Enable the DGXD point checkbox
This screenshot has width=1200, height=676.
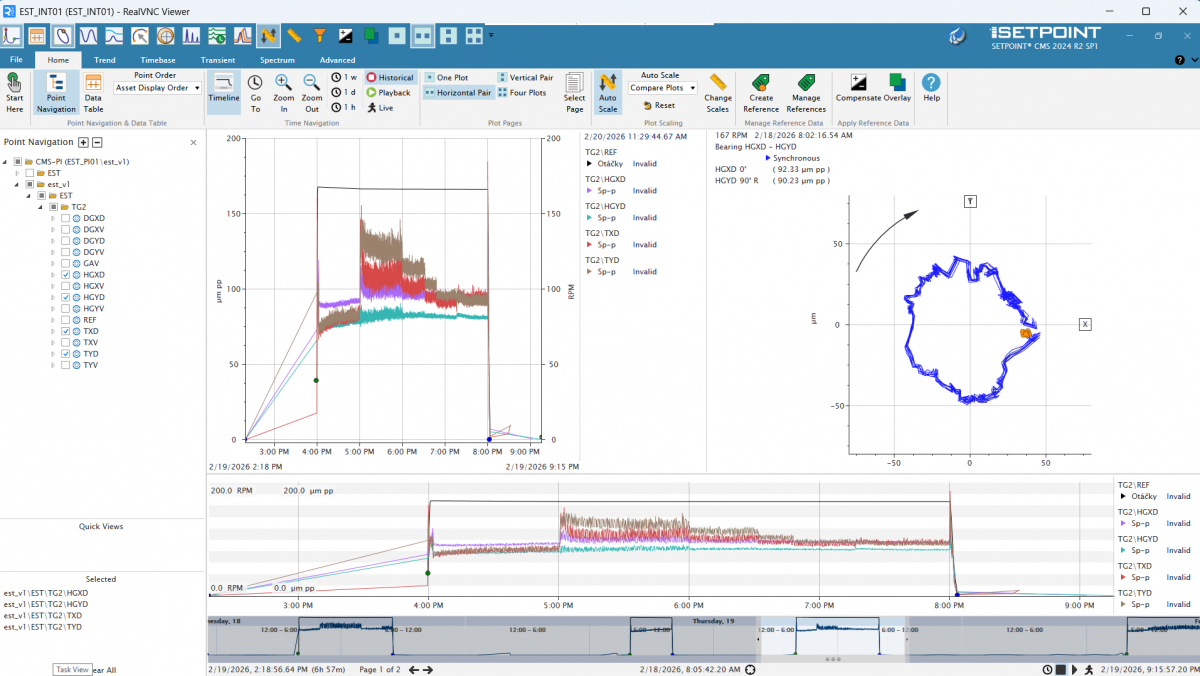pos(66,218)
